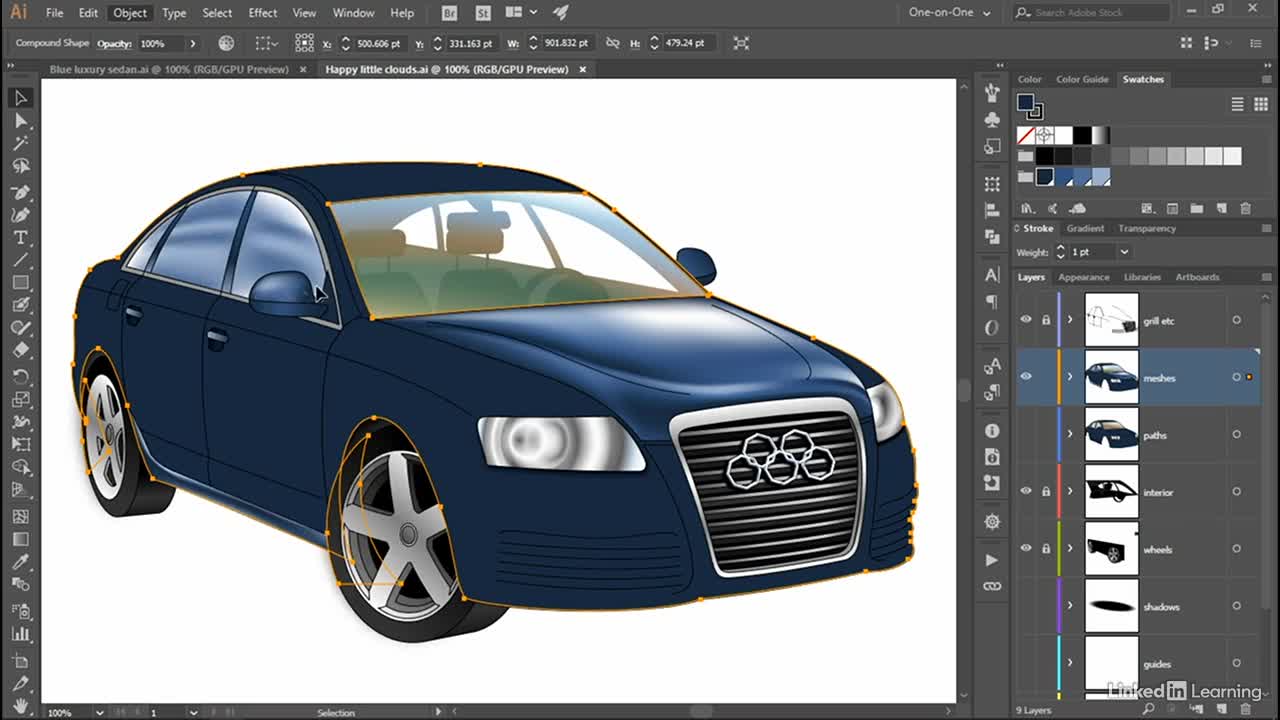This screenshot has width=1280, height=720.
Task: Click the Opacity label link
Action: (x=115, y=44)
